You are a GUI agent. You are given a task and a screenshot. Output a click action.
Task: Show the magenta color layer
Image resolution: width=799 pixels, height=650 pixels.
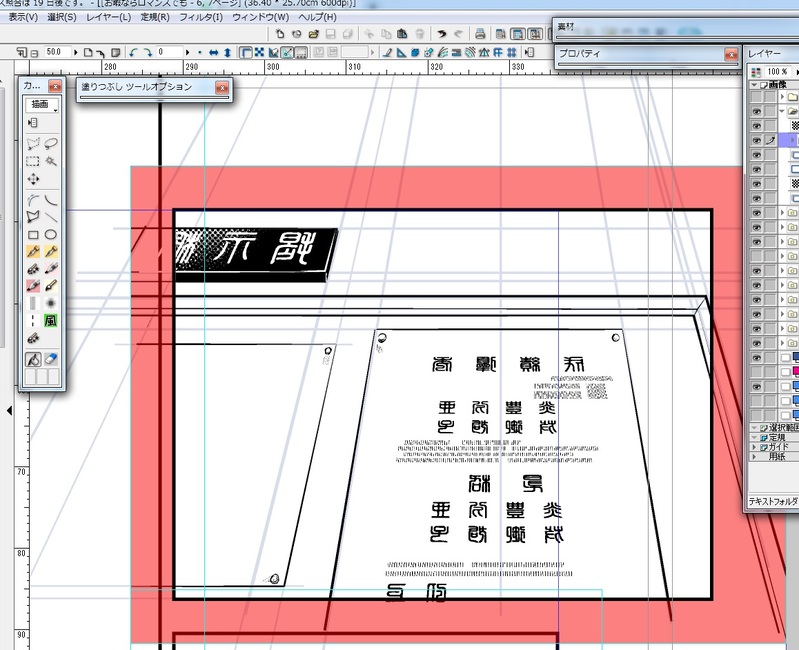(x=756, y=372)
